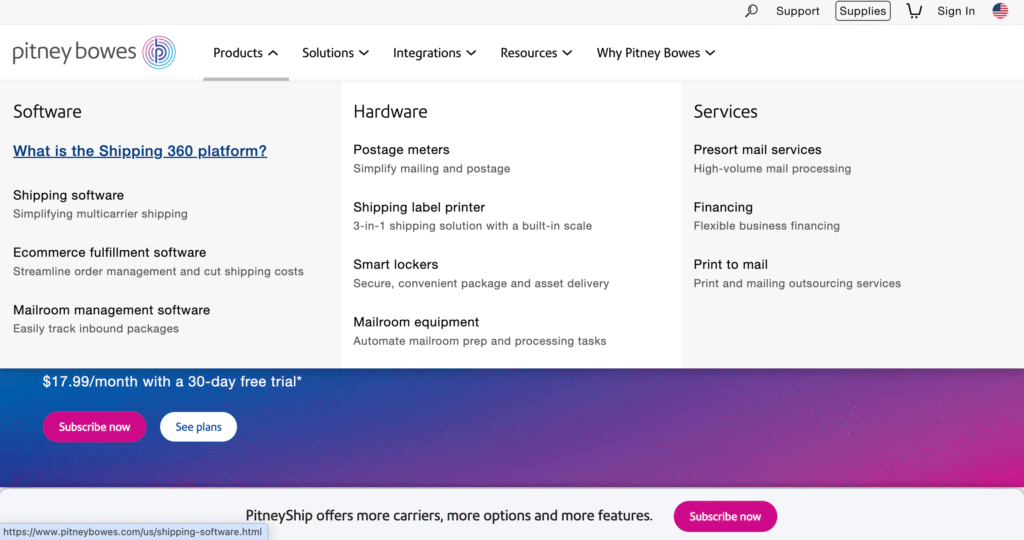Click the Pitney Bowes logo
The image size is (1024, 540).
click(x=94, y=52)
